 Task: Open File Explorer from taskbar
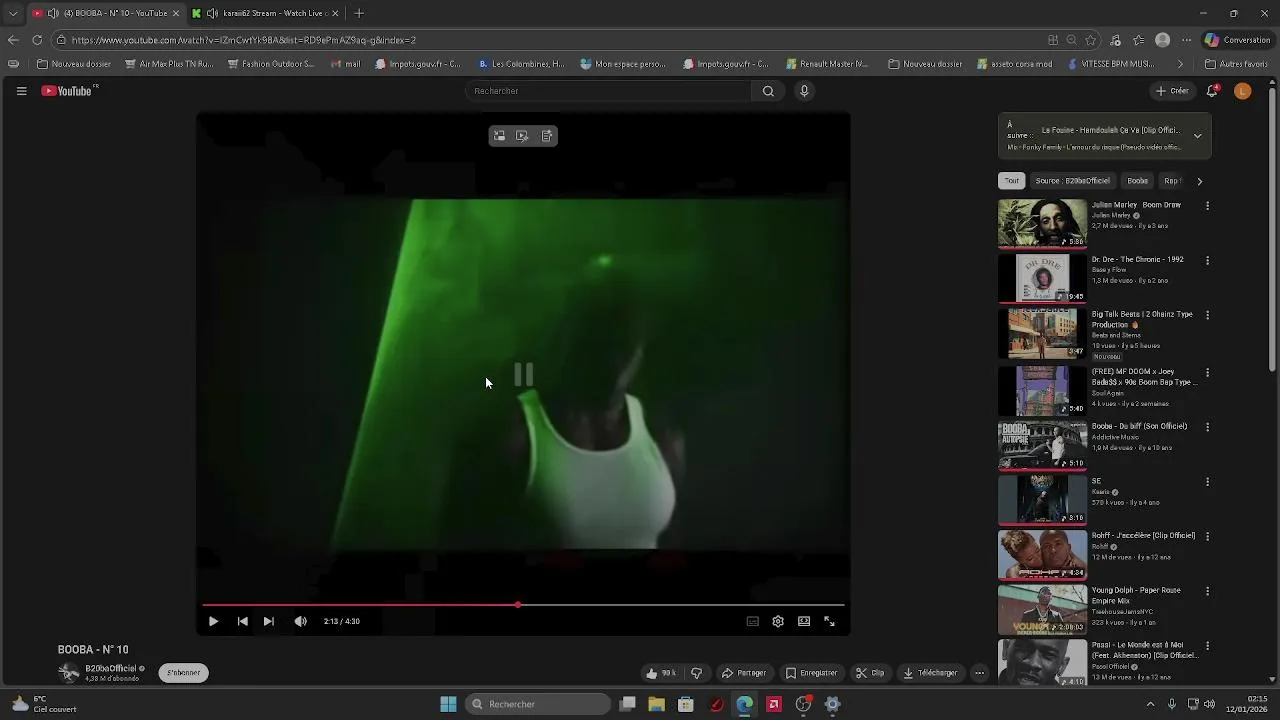pyautogui.click(x=656, y=704)
